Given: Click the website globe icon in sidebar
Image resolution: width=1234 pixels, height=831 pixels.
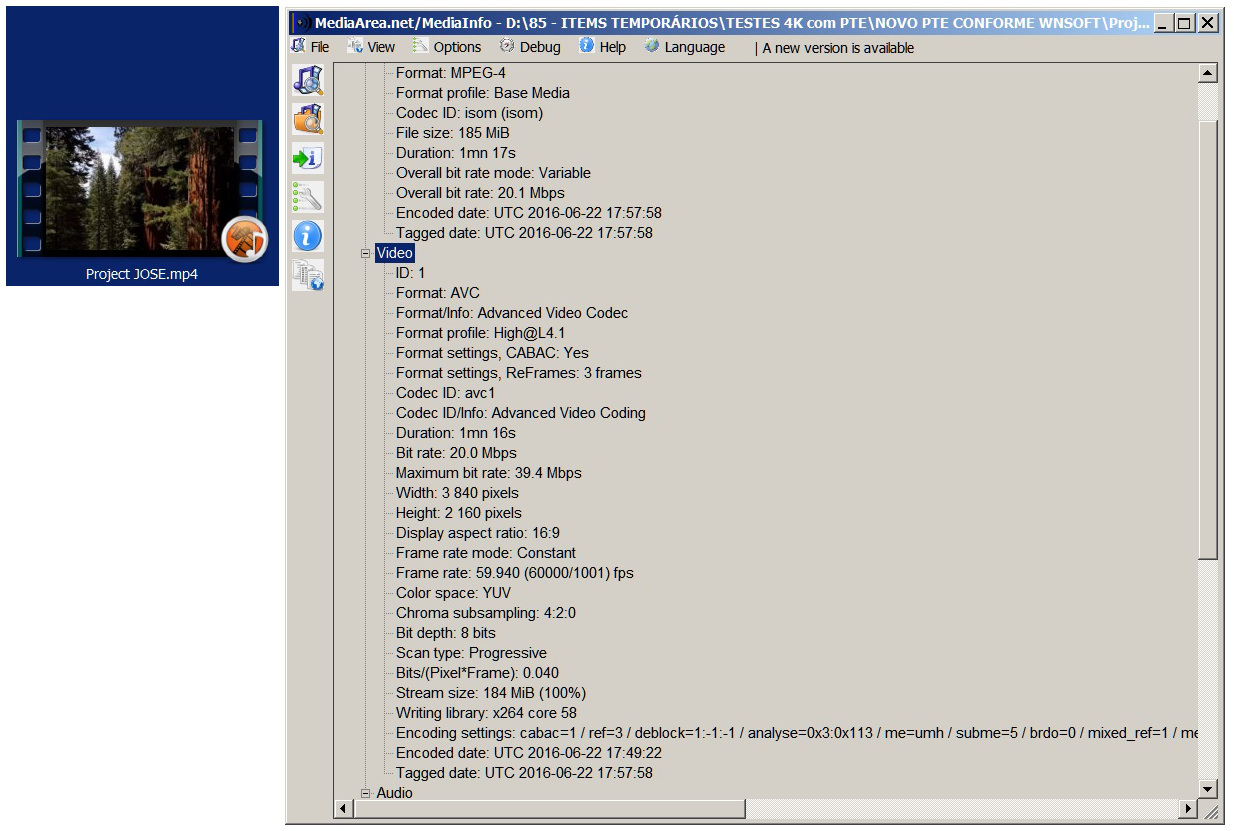Looking at the screenshot, I should tap(307, 275).
